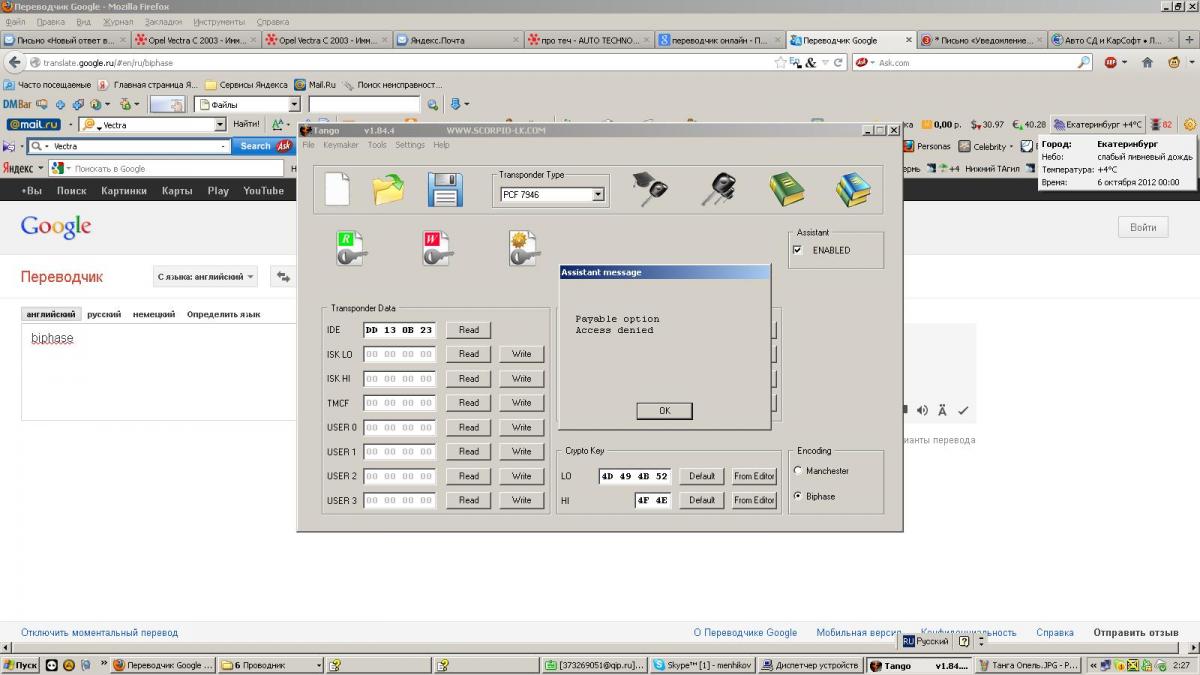Open Tango's Tools menu
The width and height of the screenshot is (1200, 675).
(x=376, y=145)
